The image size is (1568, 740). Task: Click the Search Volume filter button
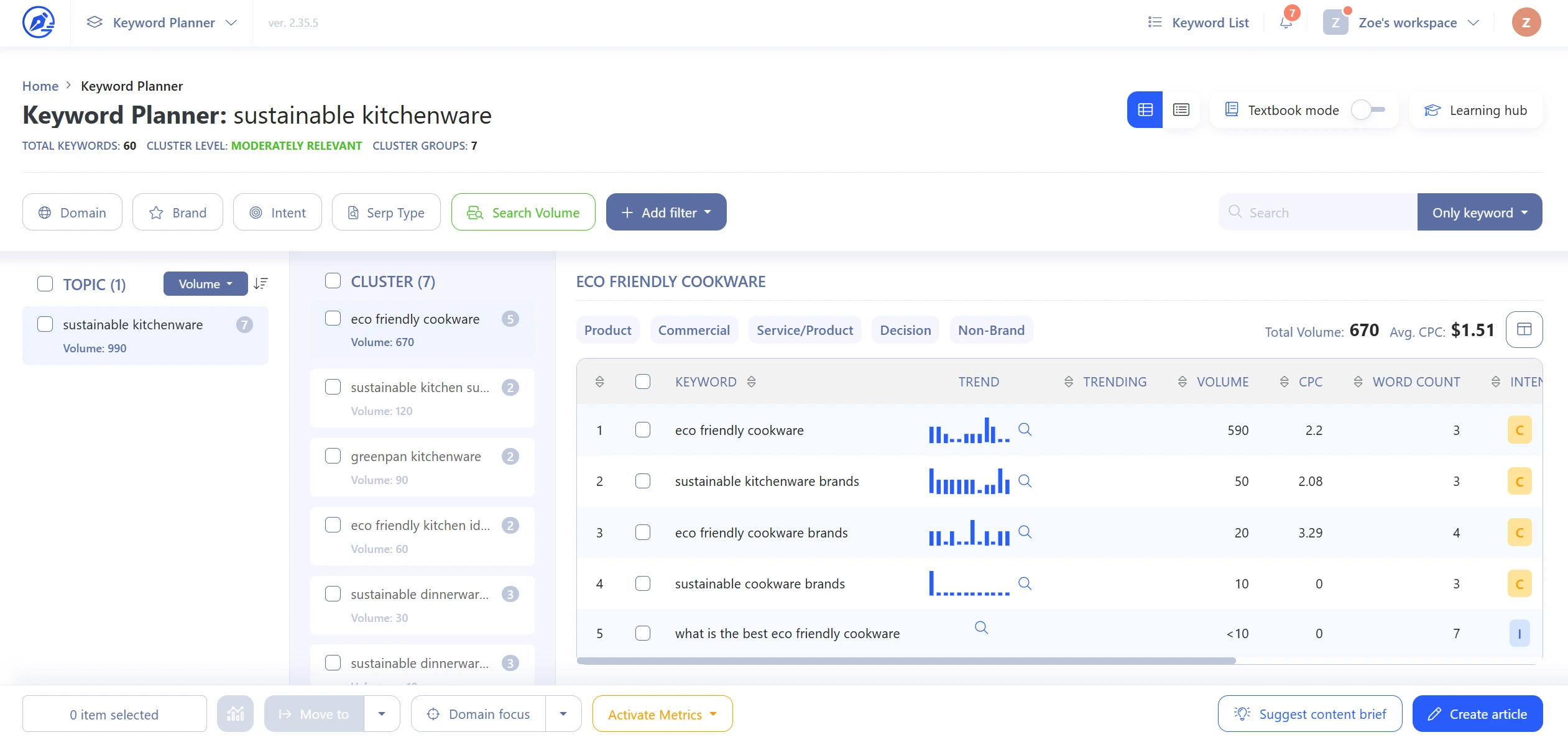(x=523, y=212)
